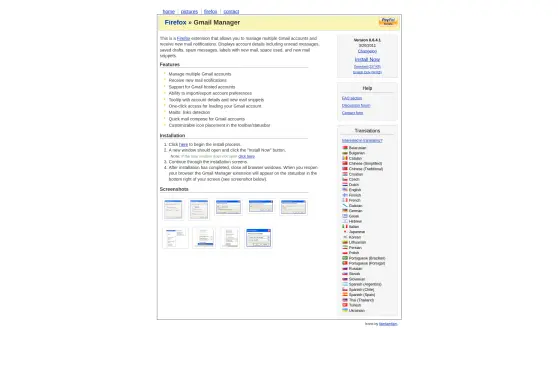Click the Greek flag icon
Viewport: 558px width, 382px height.
[x=345, y=216]
